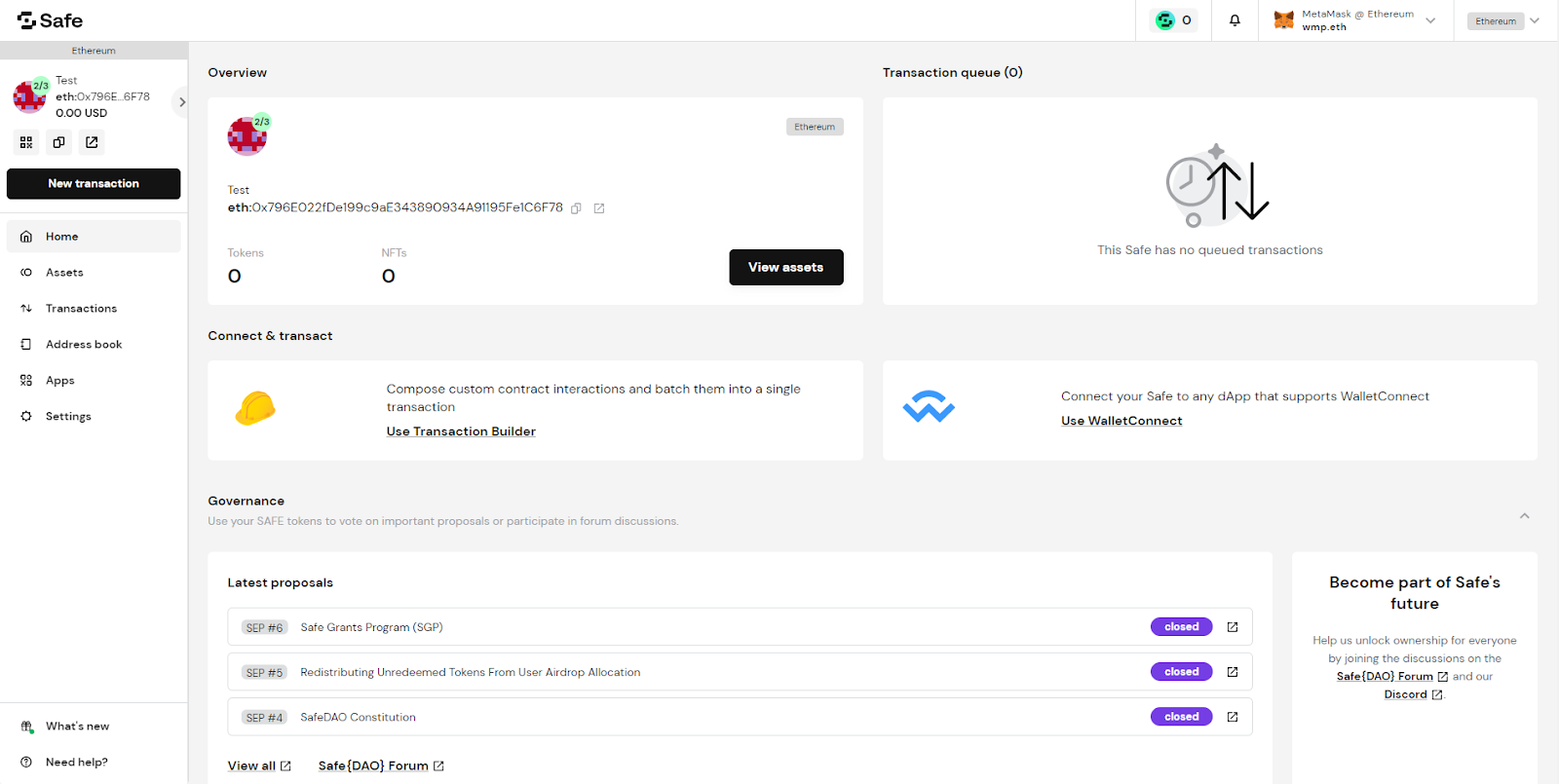Open Apps in the sidebar
The width and height of the screenshot is (1559, 784).
point(94,381)
